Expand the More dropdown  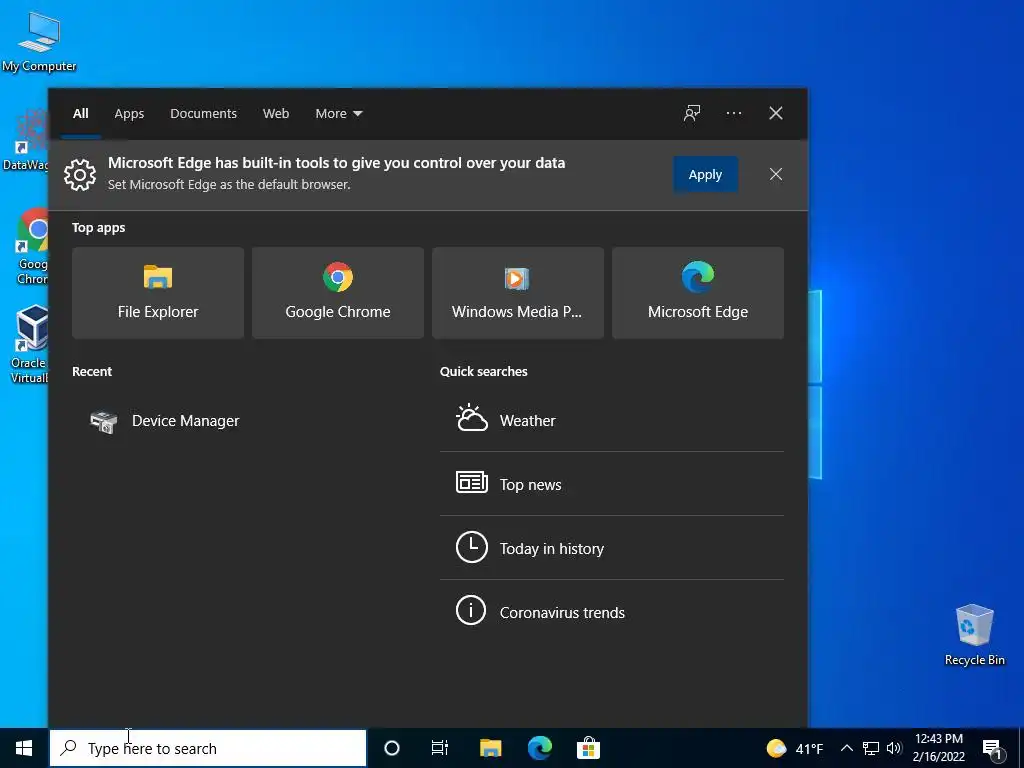pyautogui.click(x=338, y=114)
